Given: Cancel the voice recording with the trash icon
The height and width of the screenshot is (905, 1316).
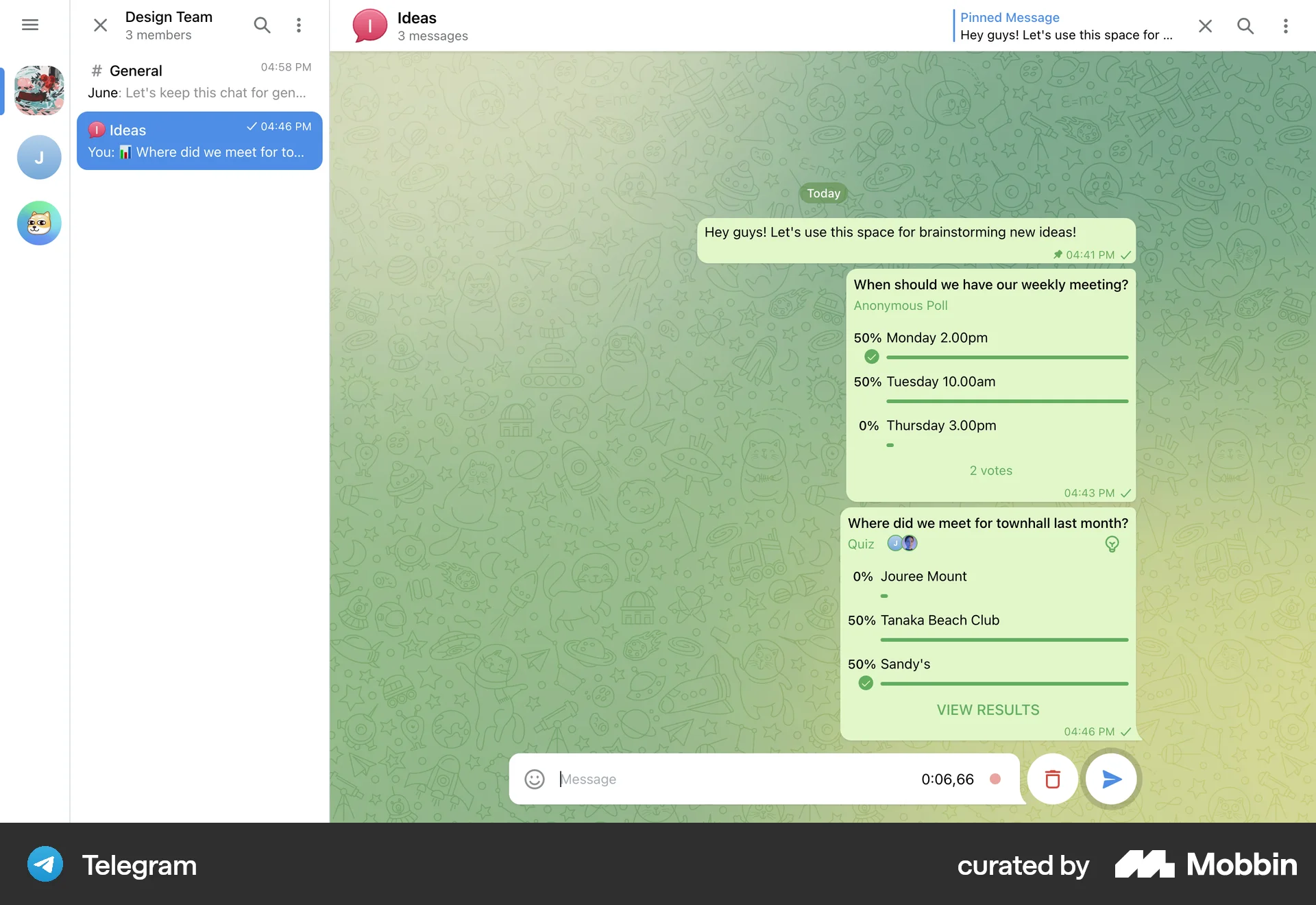Looking at the screenshot, I should [x=1052, y=779].
